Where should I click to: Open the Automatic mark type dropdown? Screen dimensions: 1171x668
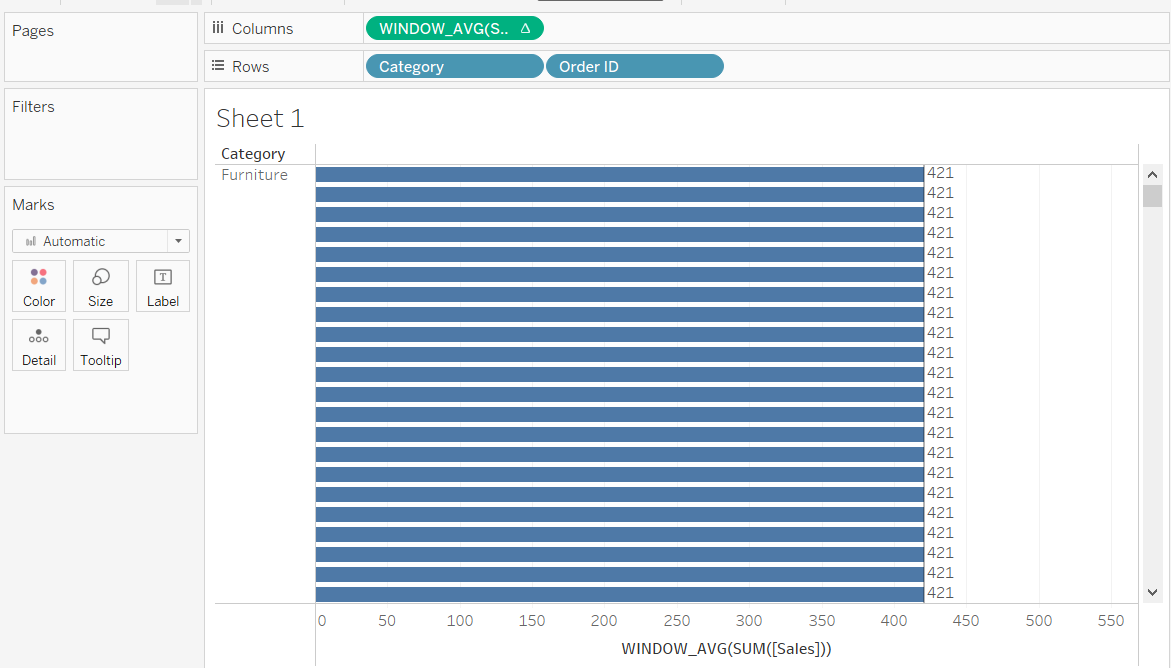tap(179, 241)
